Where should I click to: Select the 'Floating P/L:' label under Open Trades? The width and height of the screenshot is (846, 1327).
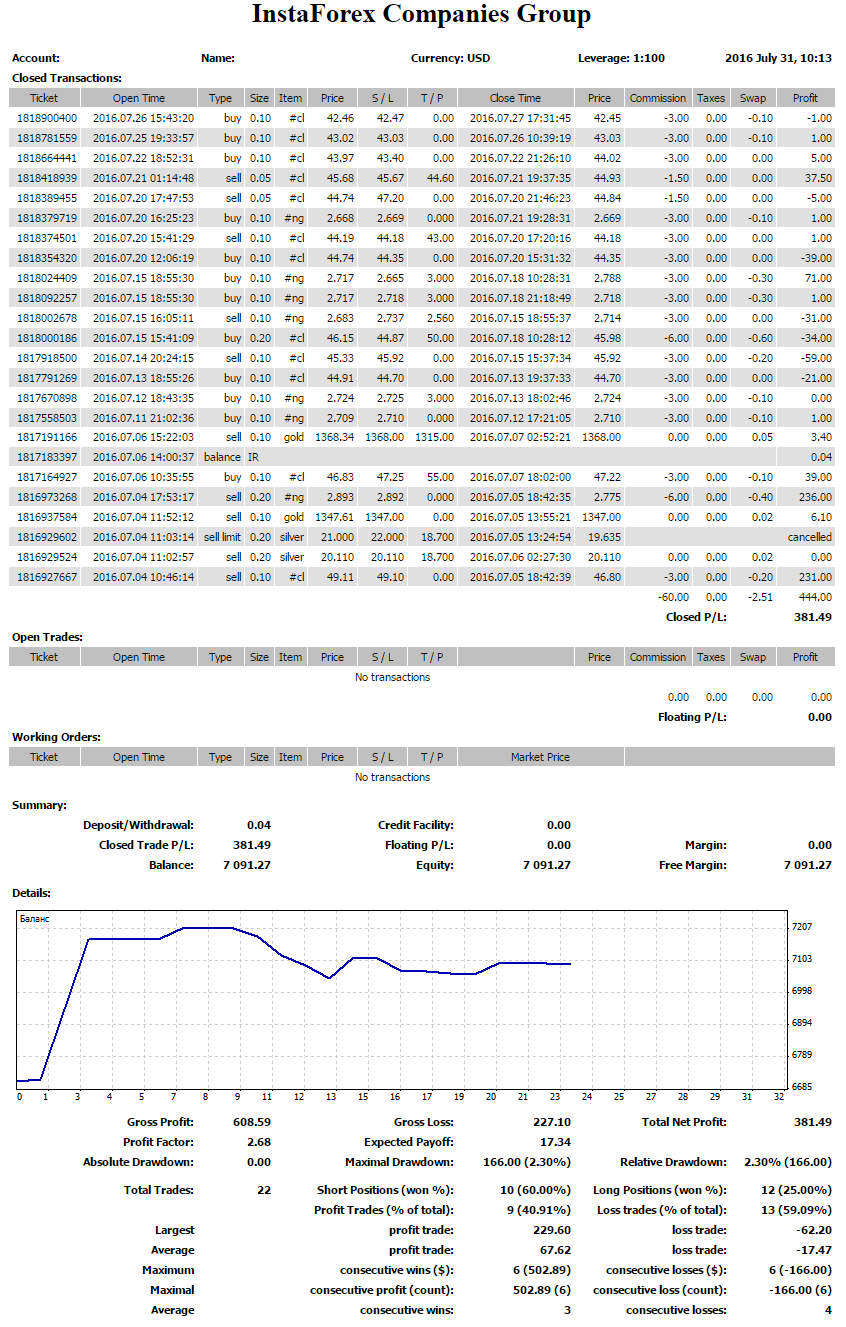[x=692, y=717]
